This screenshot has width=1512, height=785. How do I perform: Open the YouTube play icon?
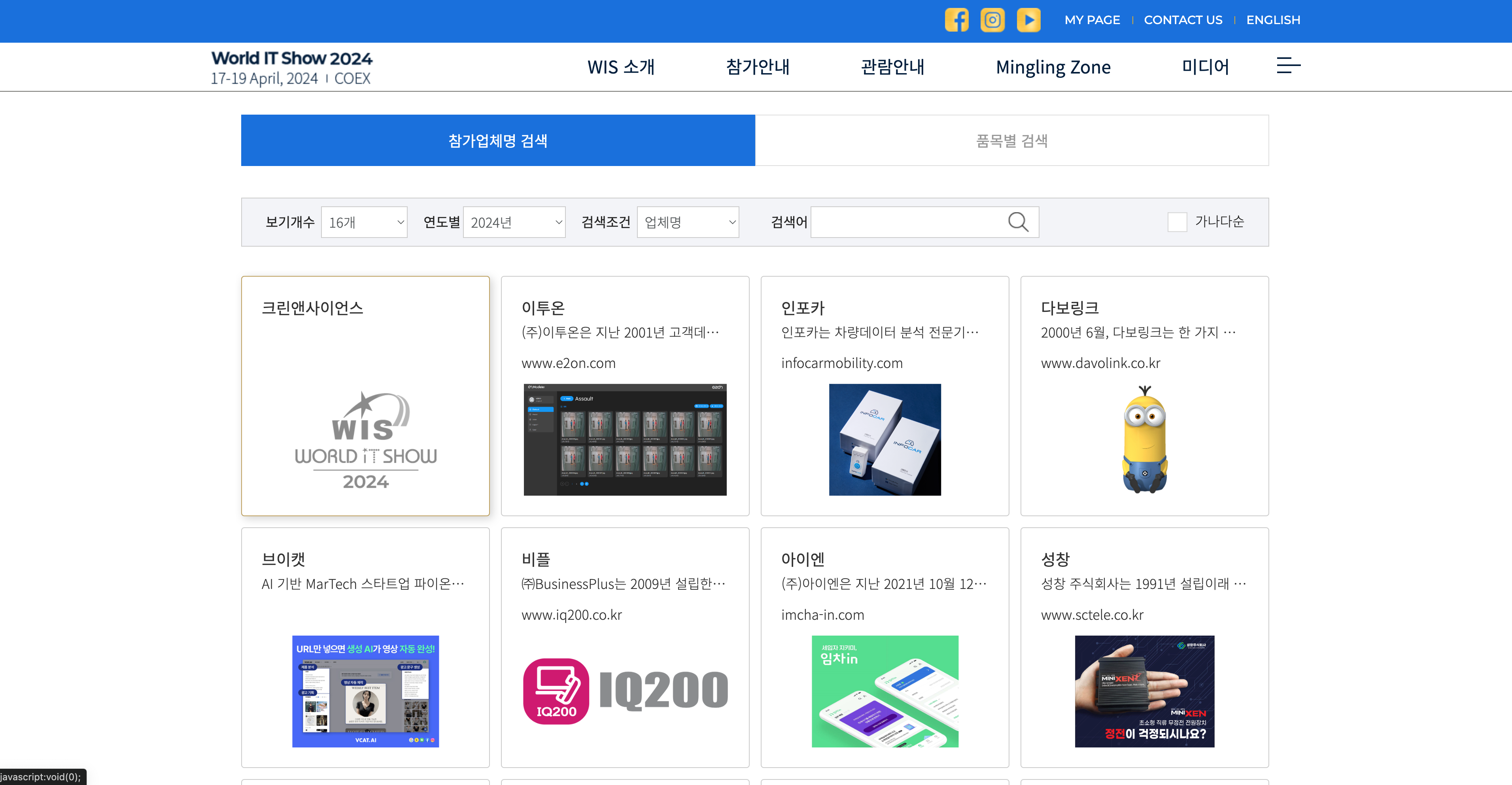click(x=1028, y=20)
